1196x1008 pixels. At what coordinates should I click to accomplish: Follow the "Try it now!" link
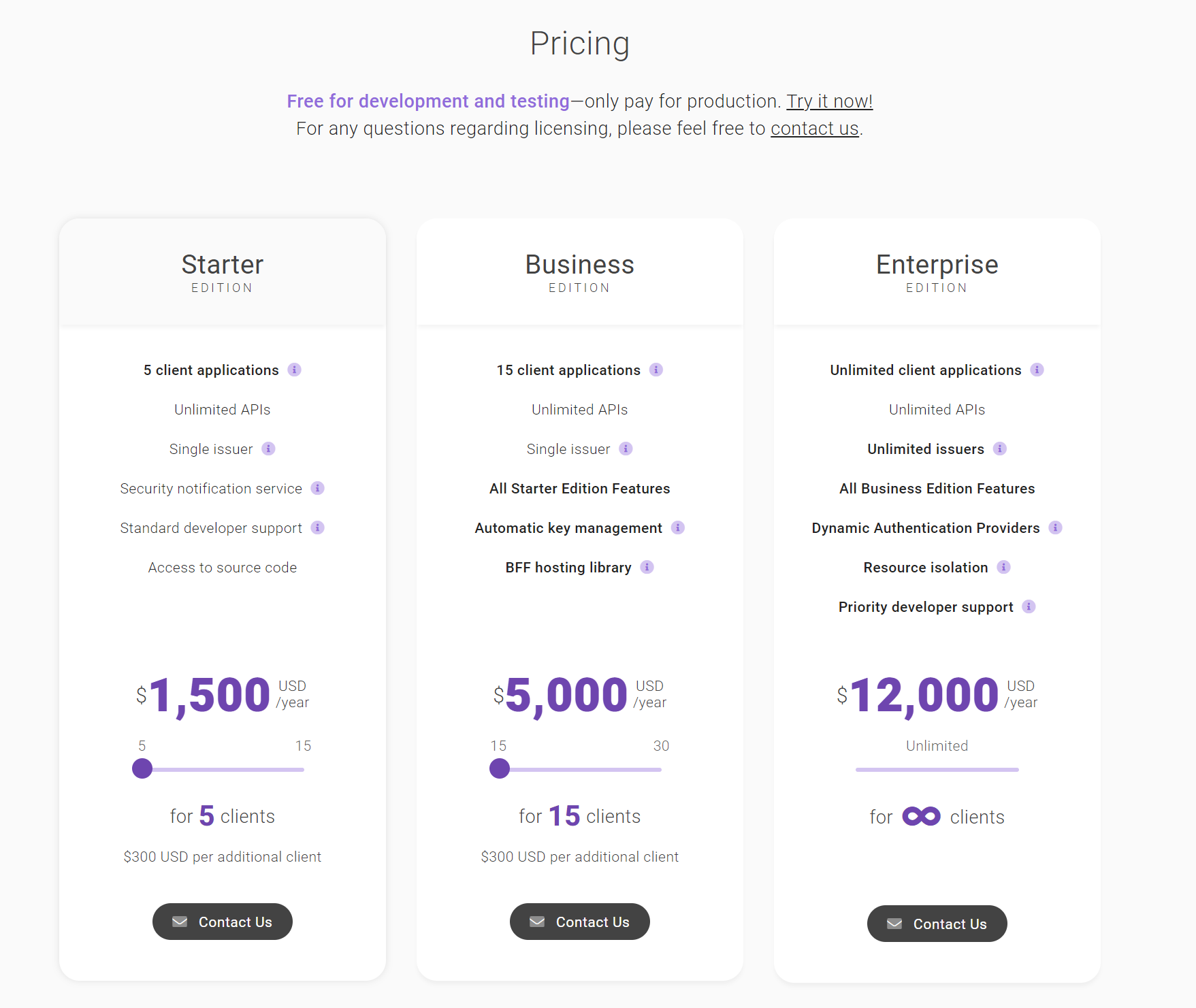829,101
